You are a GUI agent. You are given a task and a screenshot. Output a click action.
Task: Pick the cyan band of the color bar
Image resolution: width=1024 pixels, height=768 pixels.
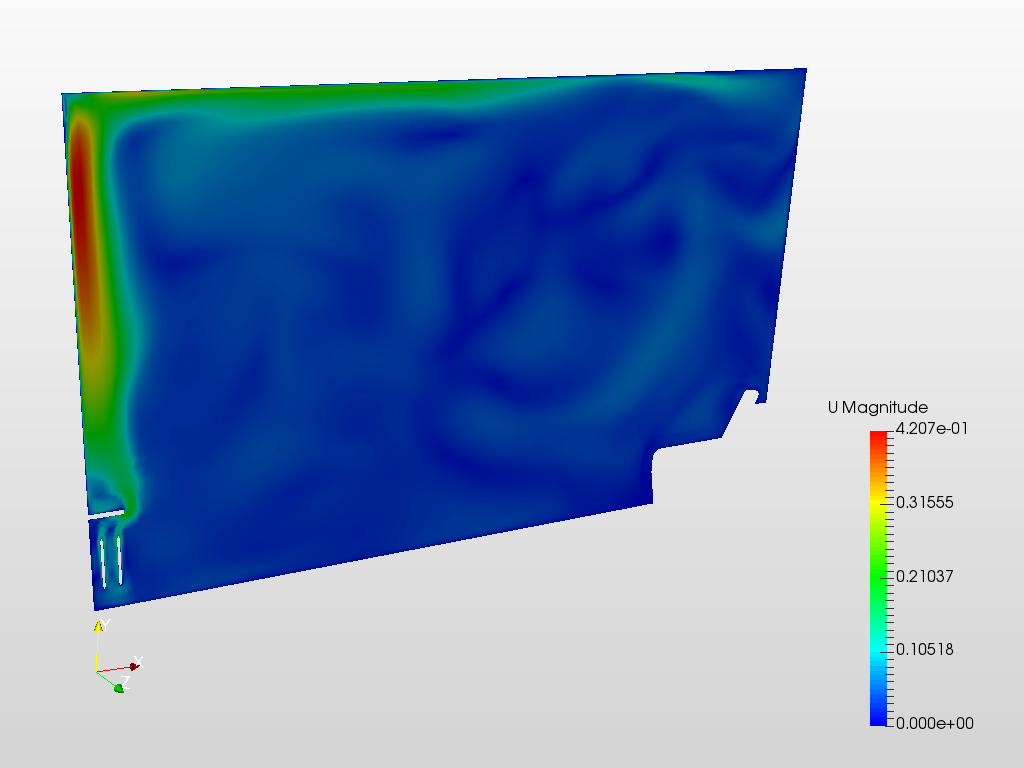click(878, 647)
